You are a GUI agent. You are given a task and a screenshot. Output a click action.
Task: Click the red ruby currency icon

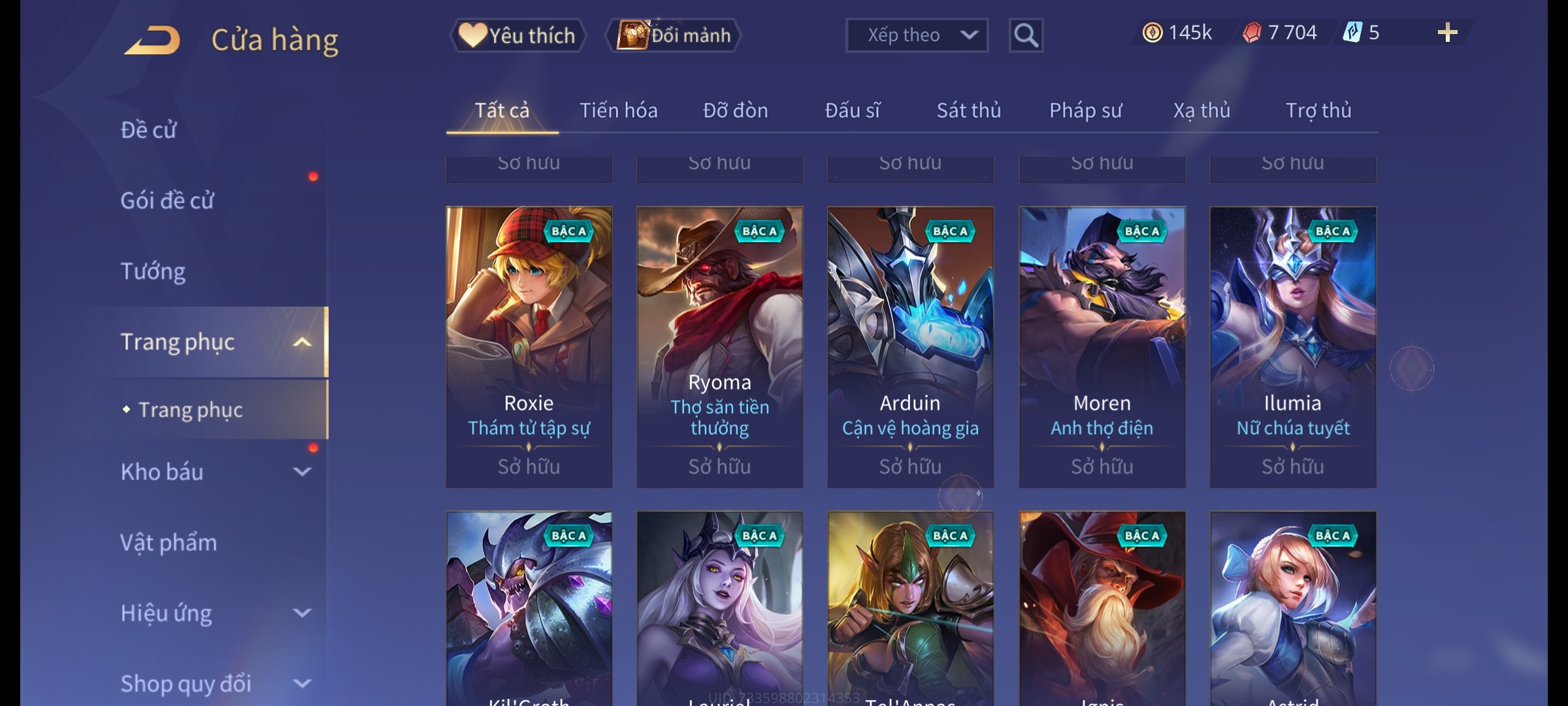[x=1252, y=33]
